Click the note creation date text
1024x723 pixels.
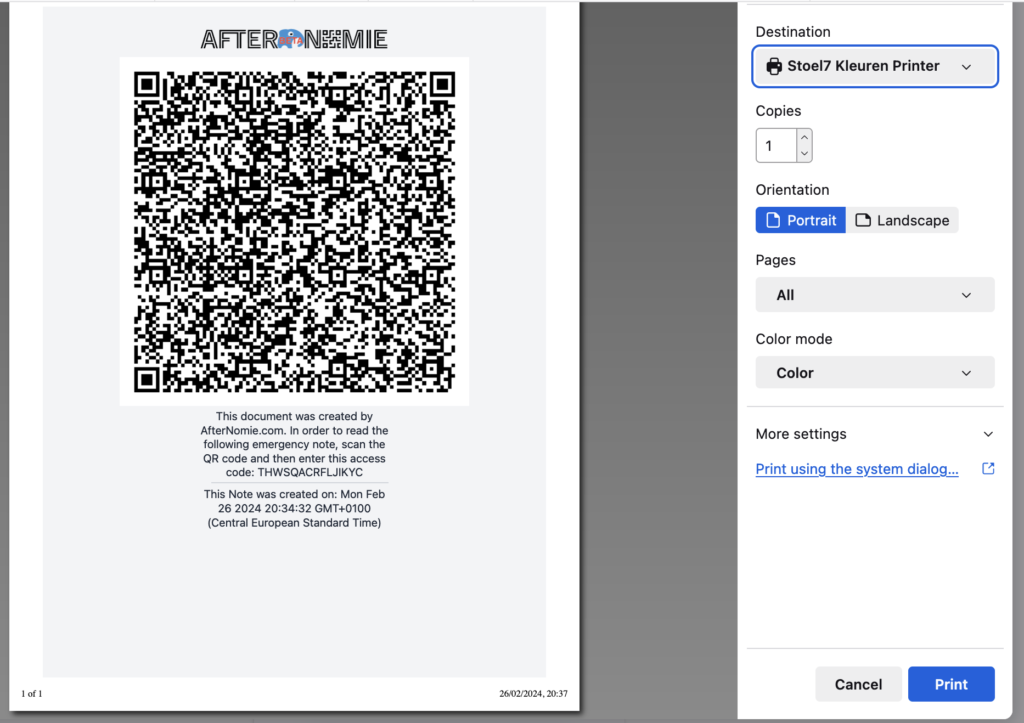coord(294,508)
